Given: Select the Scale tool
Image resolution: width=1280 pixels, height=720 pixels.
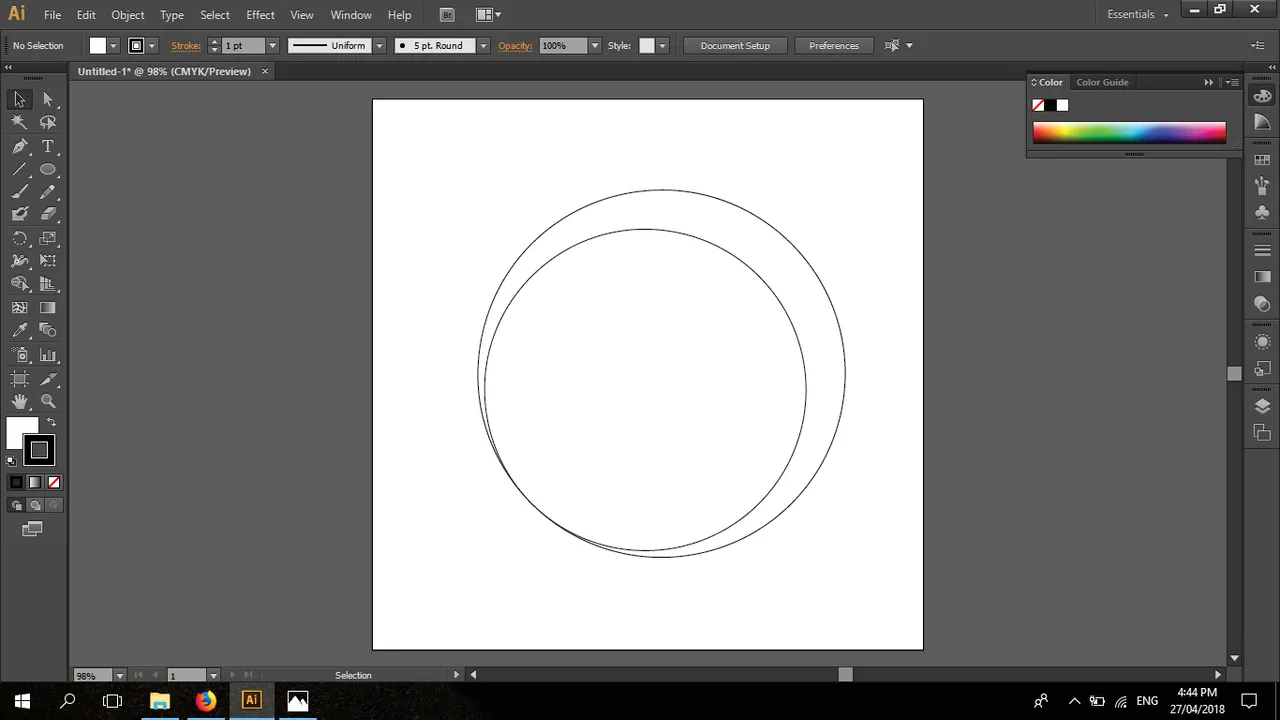Looking at the screenshot, I should (48, 239).
